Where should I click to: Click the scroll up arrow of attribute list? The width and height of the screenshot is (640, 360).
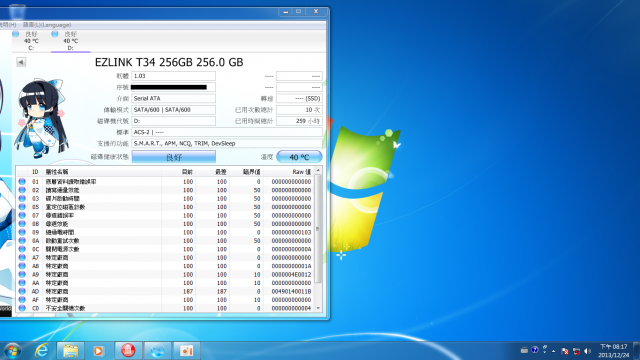pos(318,170)
